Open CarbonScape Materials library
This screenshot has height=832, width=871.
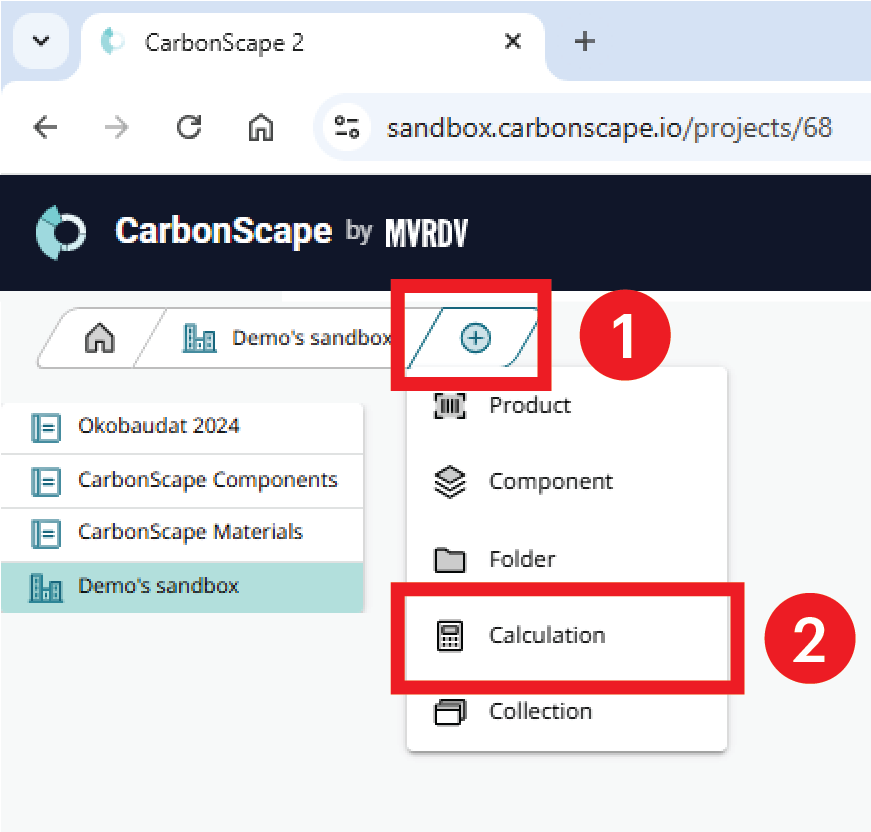(x=182, y=533)
